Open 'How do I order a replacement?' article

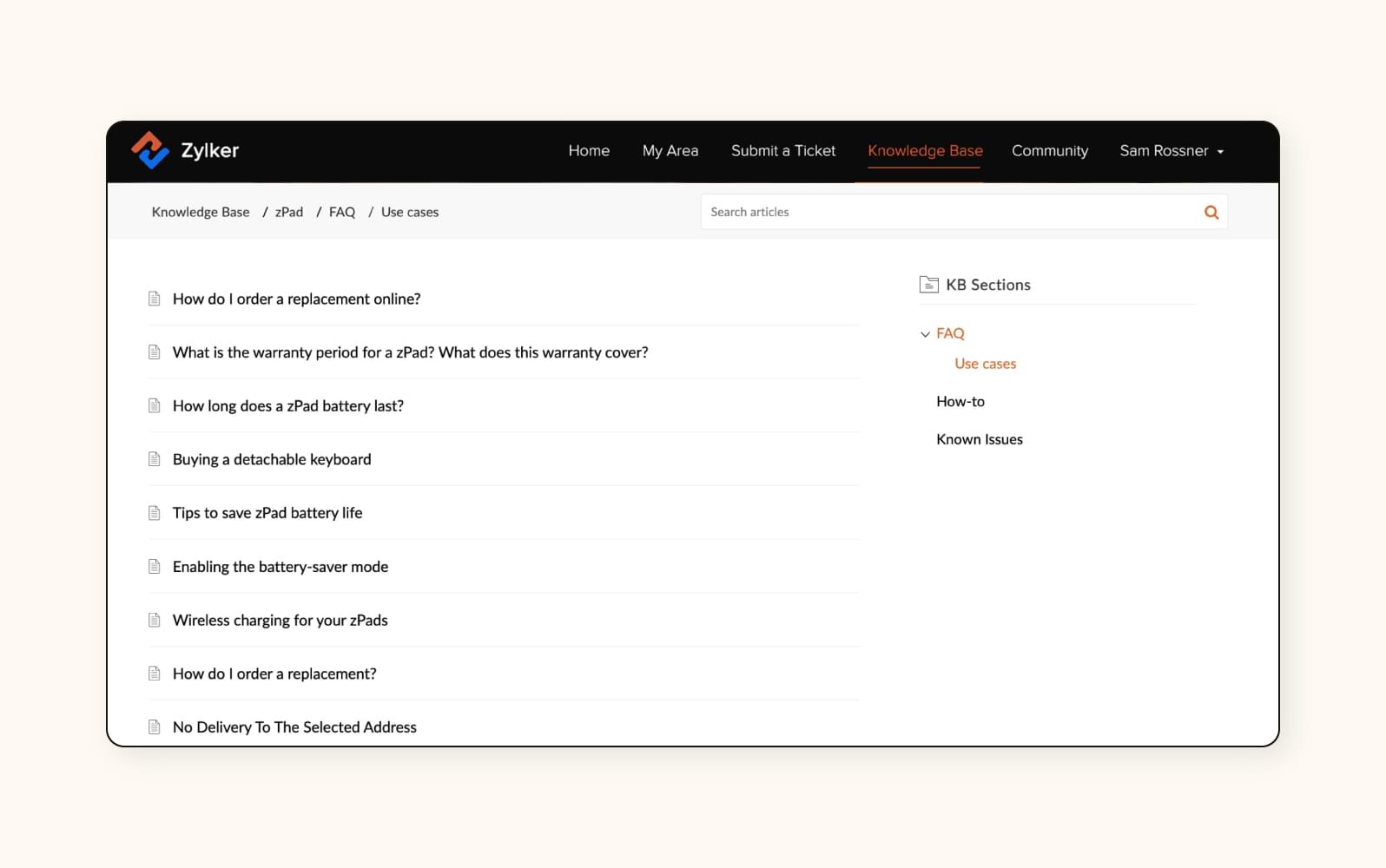click(x=274, y=674)
